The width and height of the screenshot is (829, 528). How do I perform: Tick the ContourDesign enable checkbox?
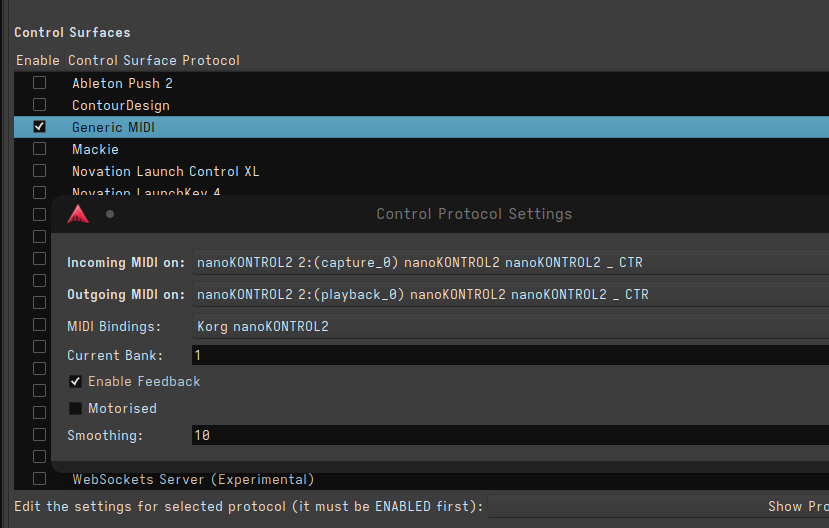[40, 105]
